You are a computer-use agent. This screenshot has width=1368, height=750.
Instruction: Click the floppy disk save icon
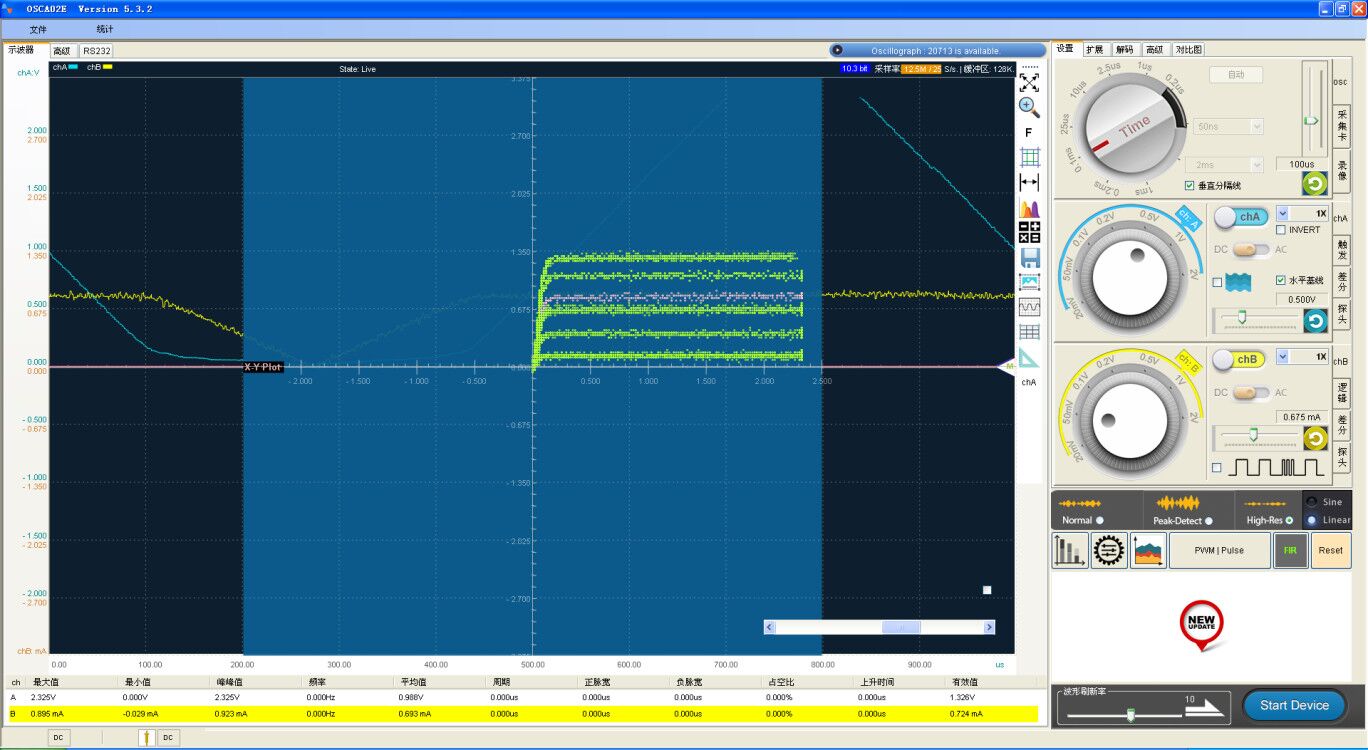1029,257
